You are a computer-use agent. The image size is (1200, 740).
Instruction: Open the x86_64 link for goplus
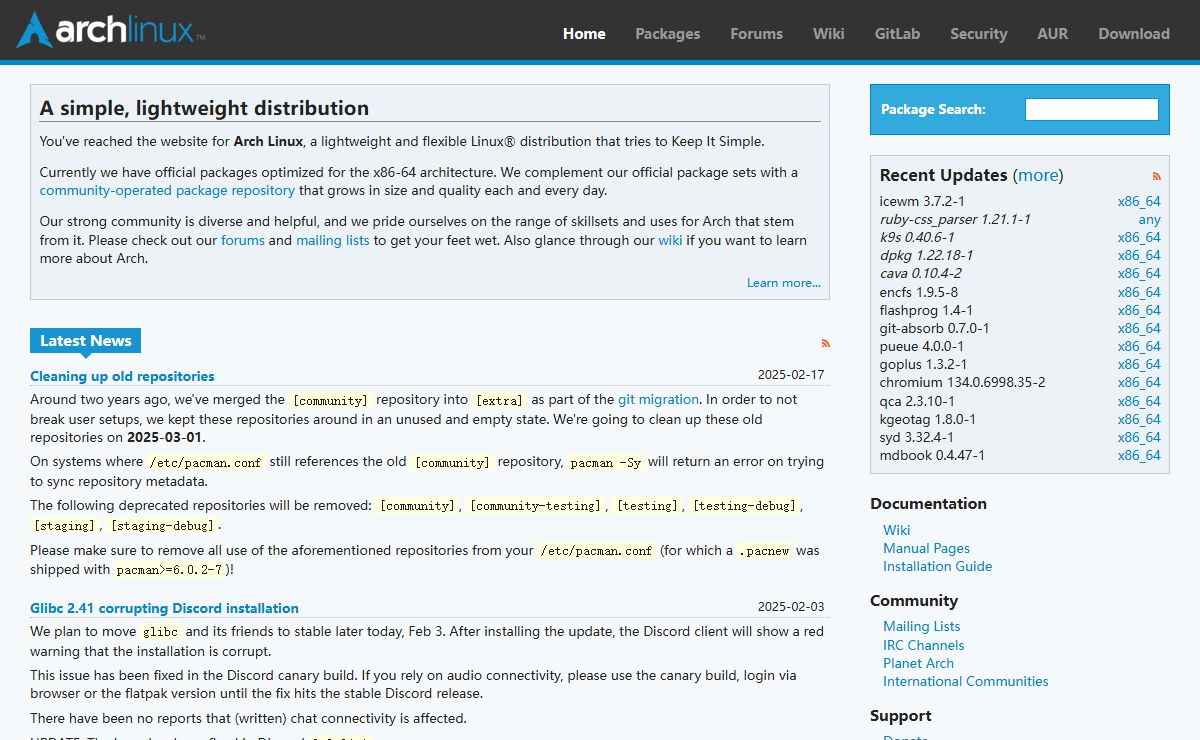coord(1139,364)
